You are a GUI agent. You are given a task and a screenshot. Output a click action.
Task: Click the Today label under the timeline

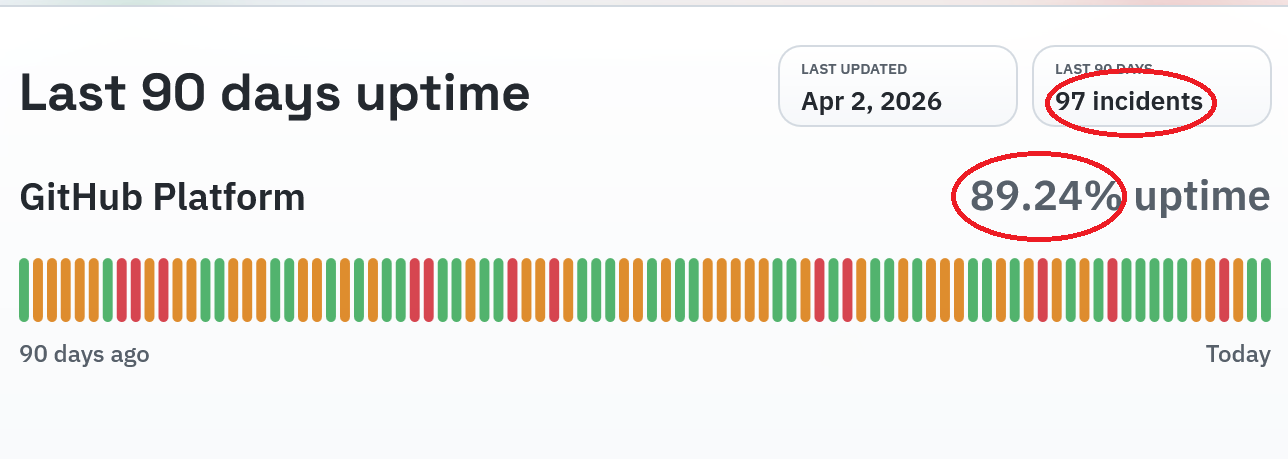point(1238,354)
